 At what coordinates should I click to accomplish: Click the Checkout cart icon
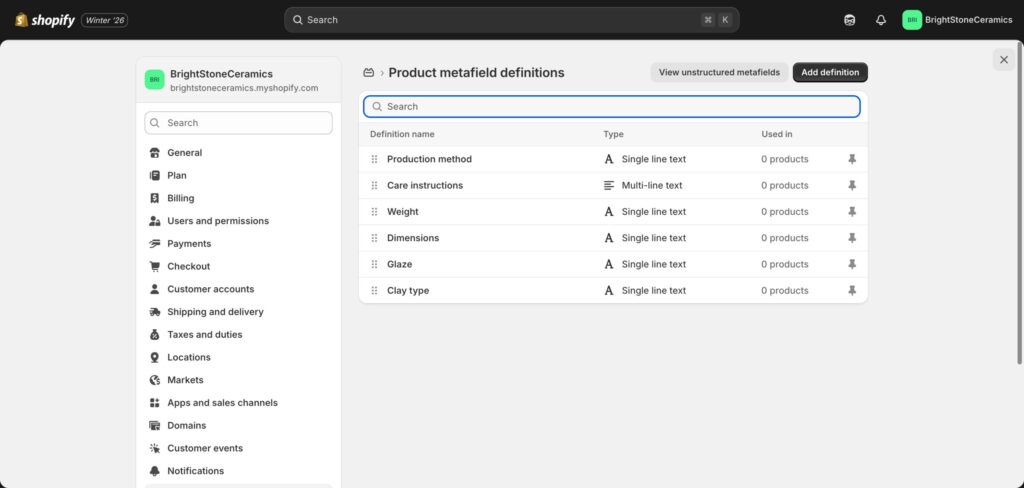click(x=155, y=267)
